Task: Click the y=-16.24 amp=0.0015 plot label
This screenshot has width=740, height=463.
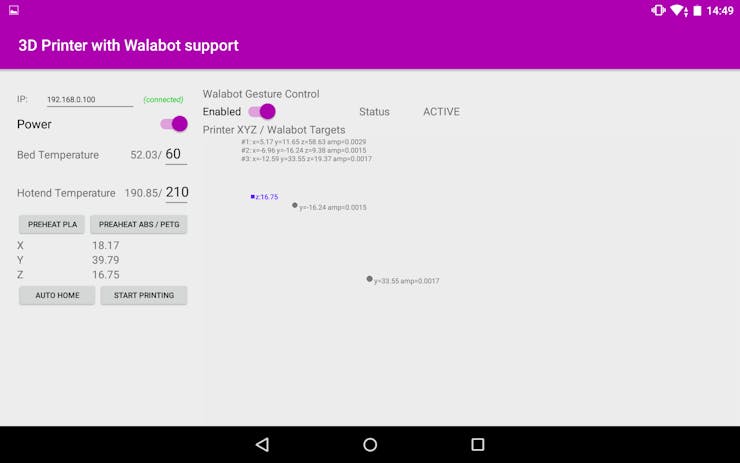Action: tap(333, 207)
